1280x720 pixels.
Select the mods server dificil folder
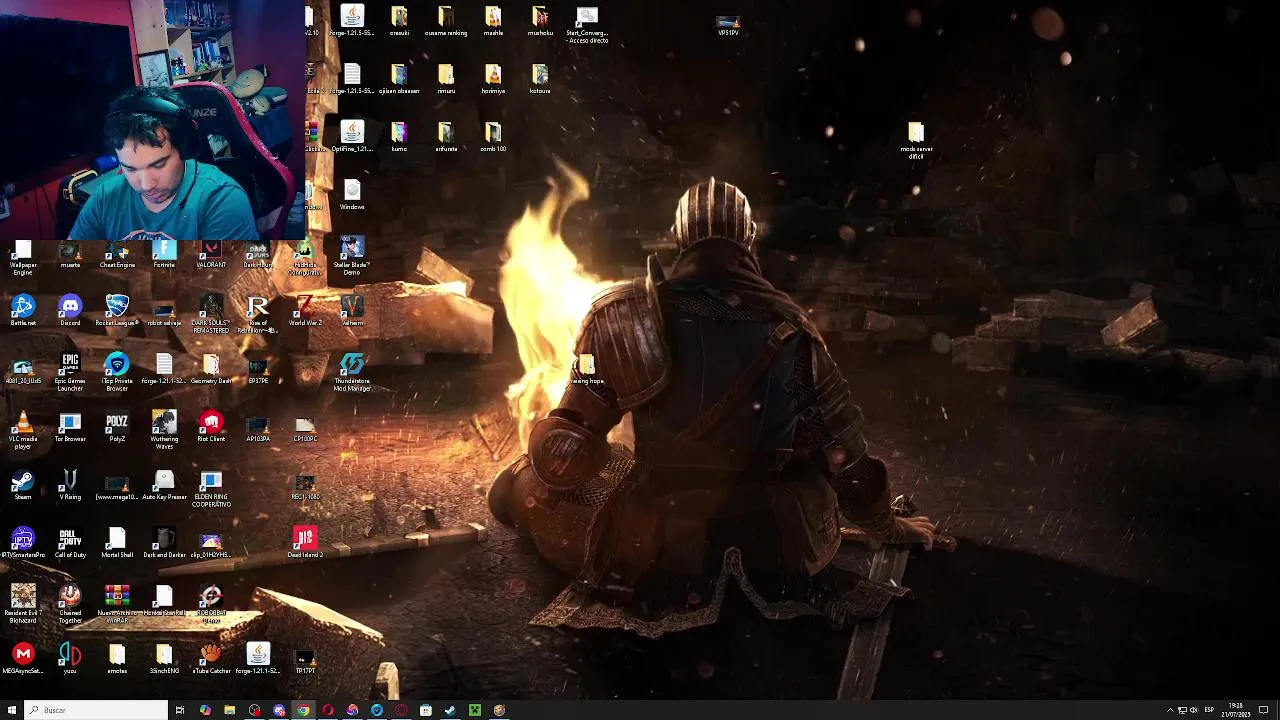[x=916, y=142]
